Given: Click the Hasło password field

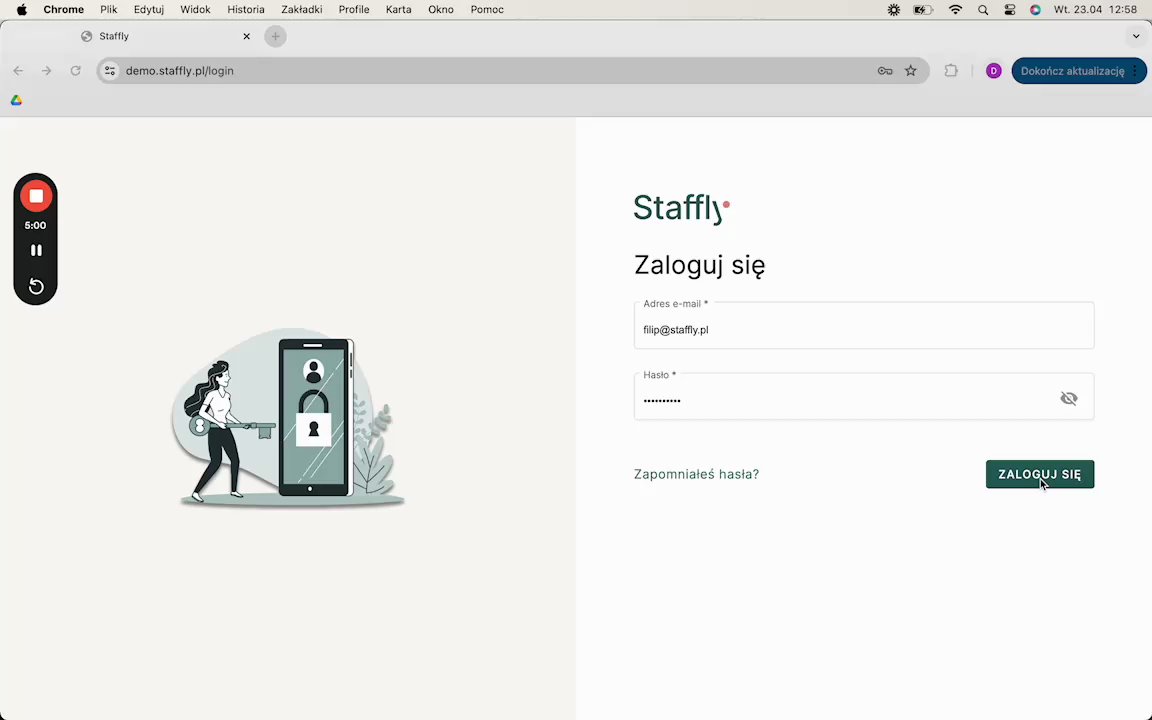Looking at the screenshot, I should point(864,397).
